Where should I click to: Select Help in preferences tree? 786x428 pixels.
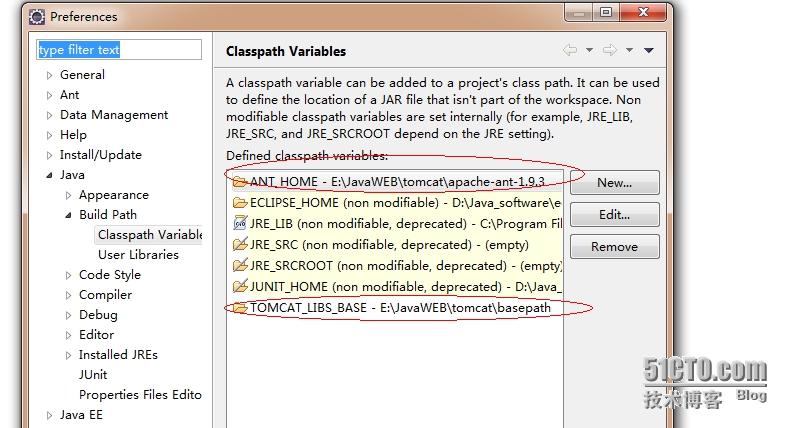coord(73,135)
